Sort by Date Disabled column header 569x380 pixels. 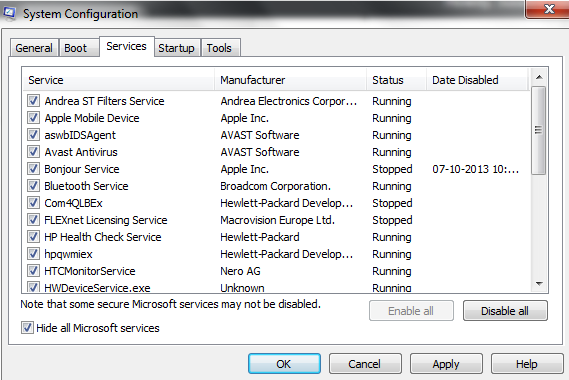(x=478, y=80)
